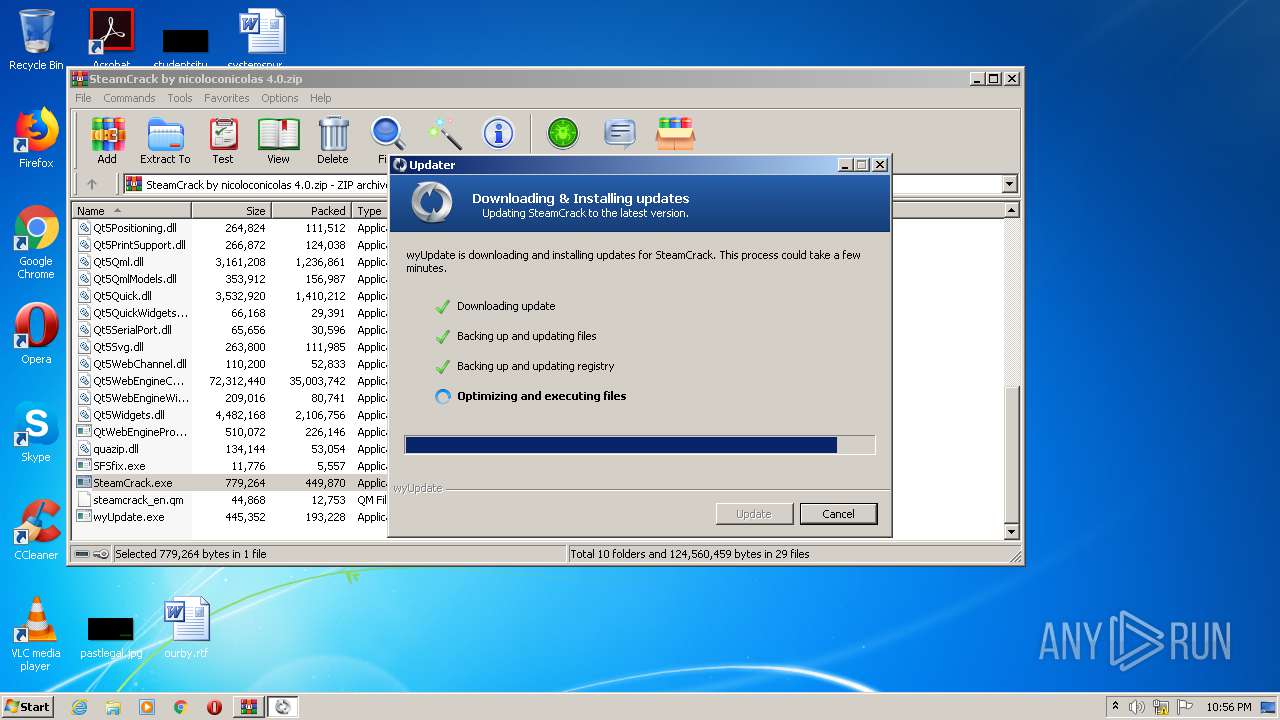Click the clock showing 10:56 PM
1280x720 pixels.
coord(1228,707)
